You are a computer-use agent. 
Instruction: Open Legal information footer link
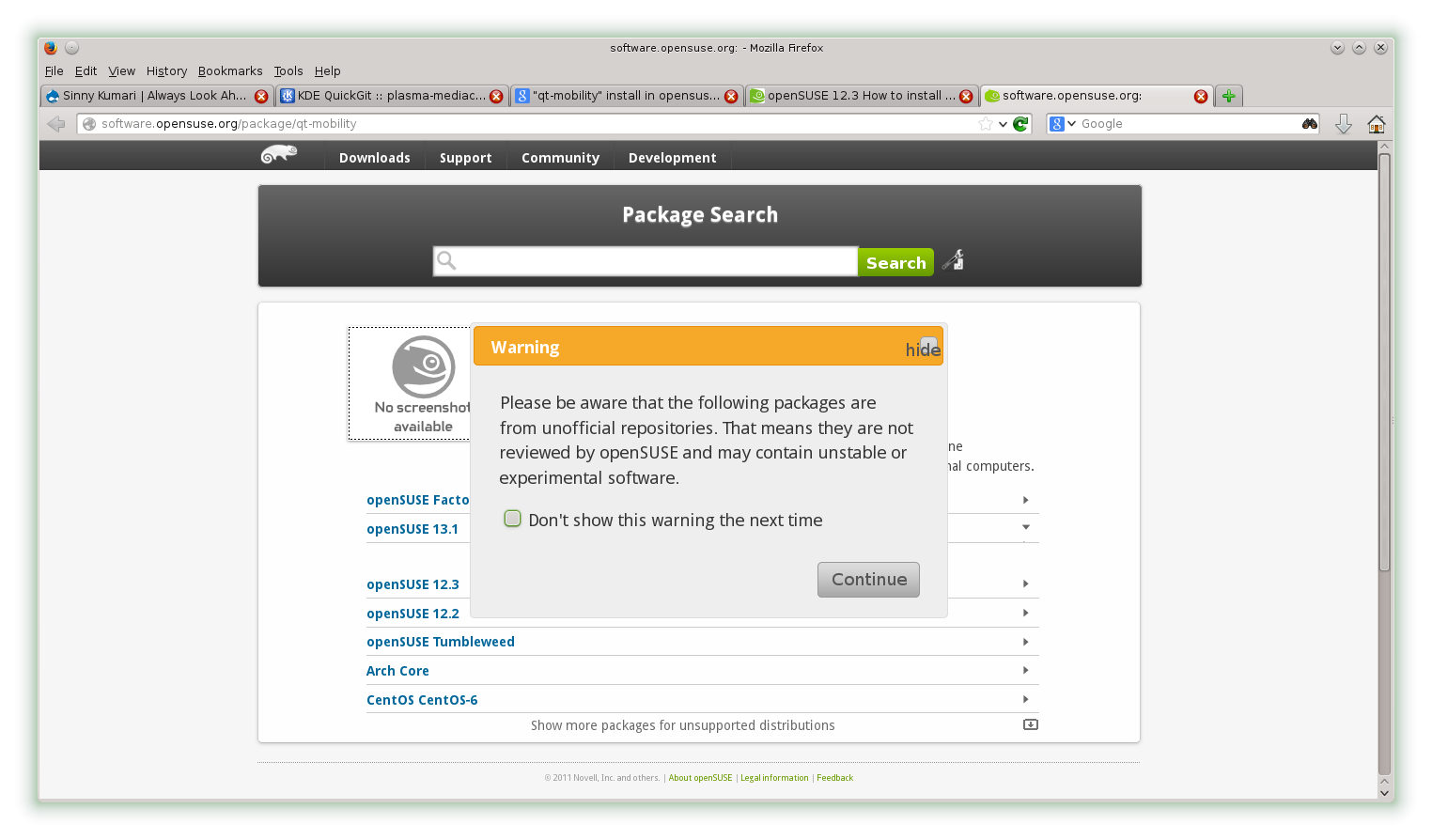point(774,778)
